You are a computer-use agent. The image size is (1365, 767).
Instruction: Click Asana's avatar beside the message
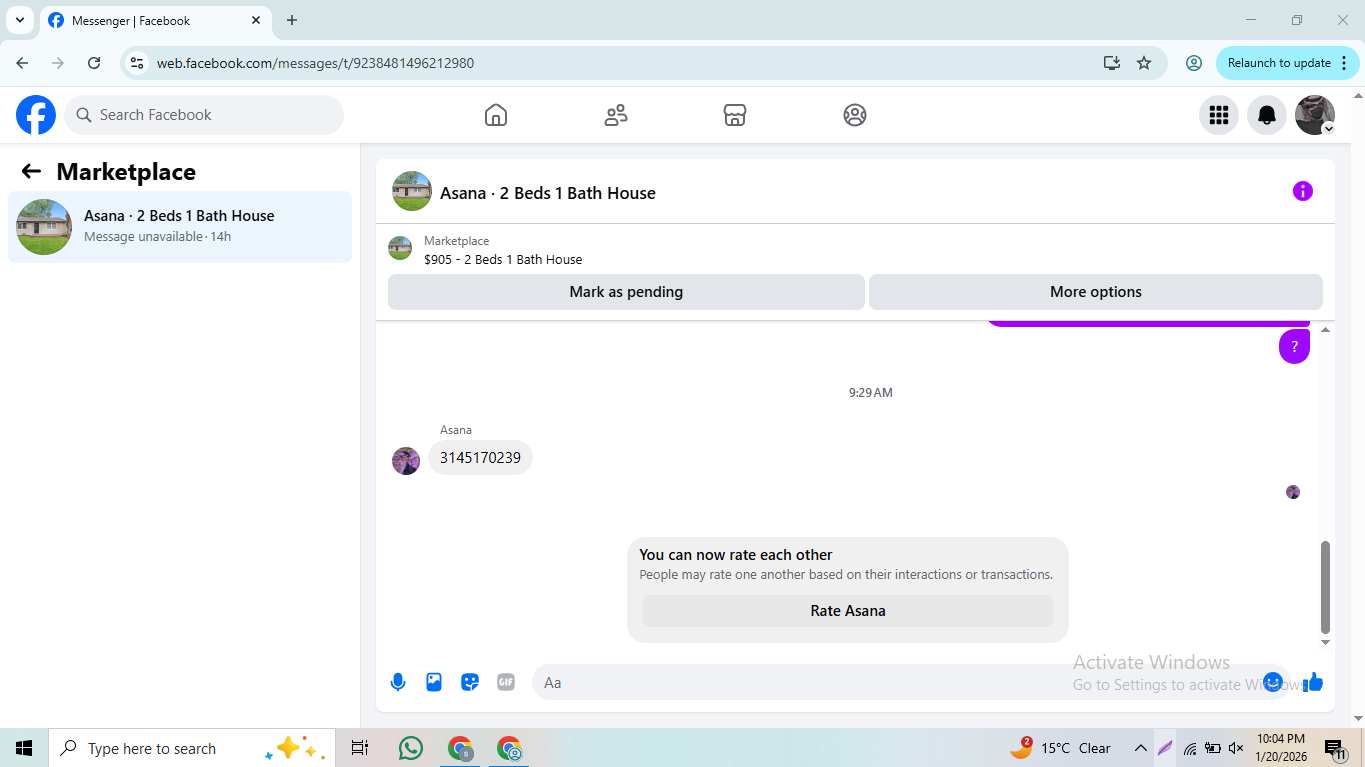click(x=406, y=461)
